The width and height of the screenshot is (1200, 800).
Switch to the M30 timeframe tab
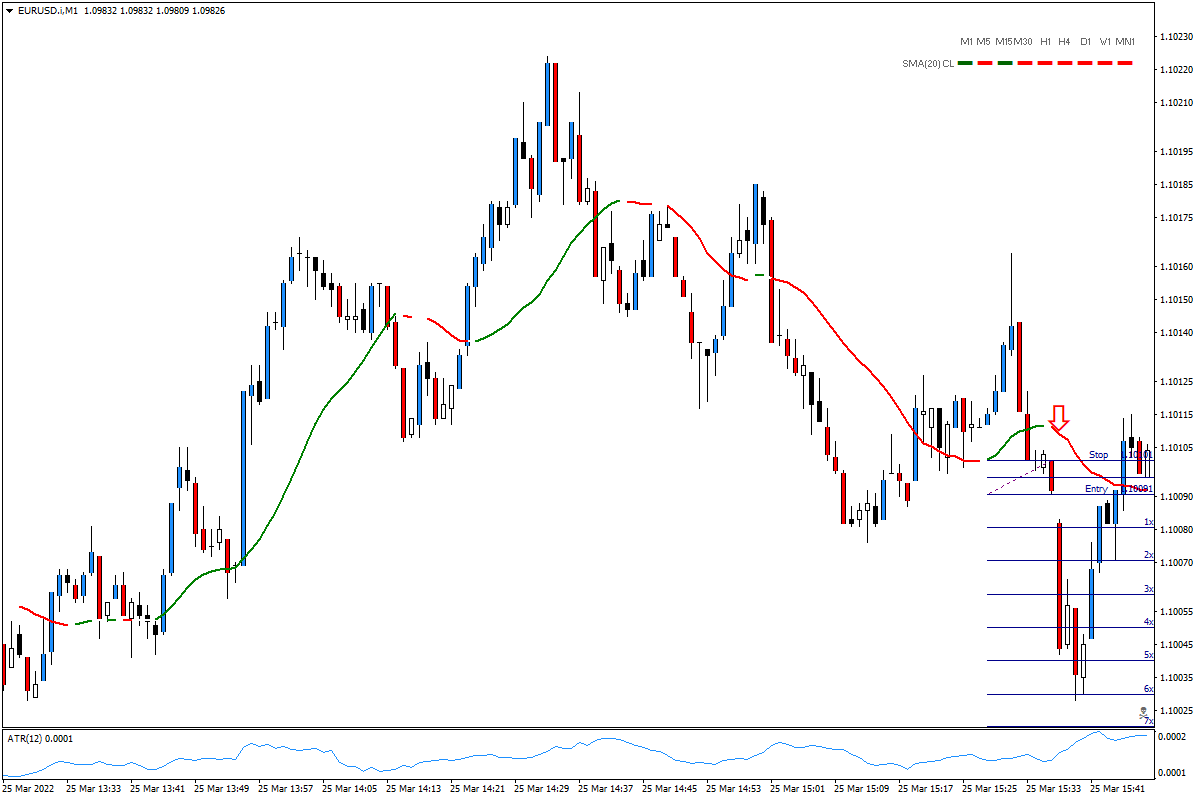coord(1023,43)
